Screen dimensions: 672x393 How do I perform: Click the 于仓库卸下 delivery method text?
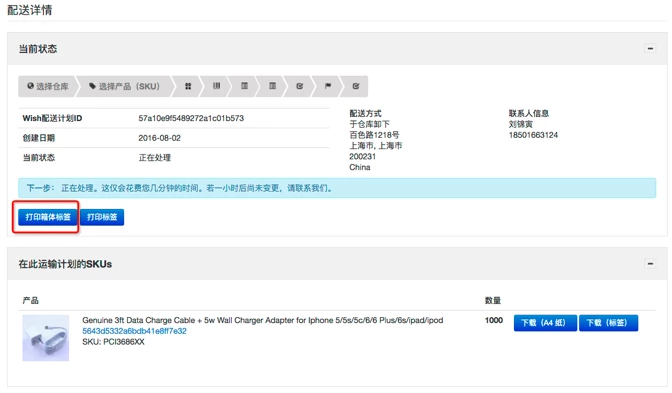click(x=369, y=124)
